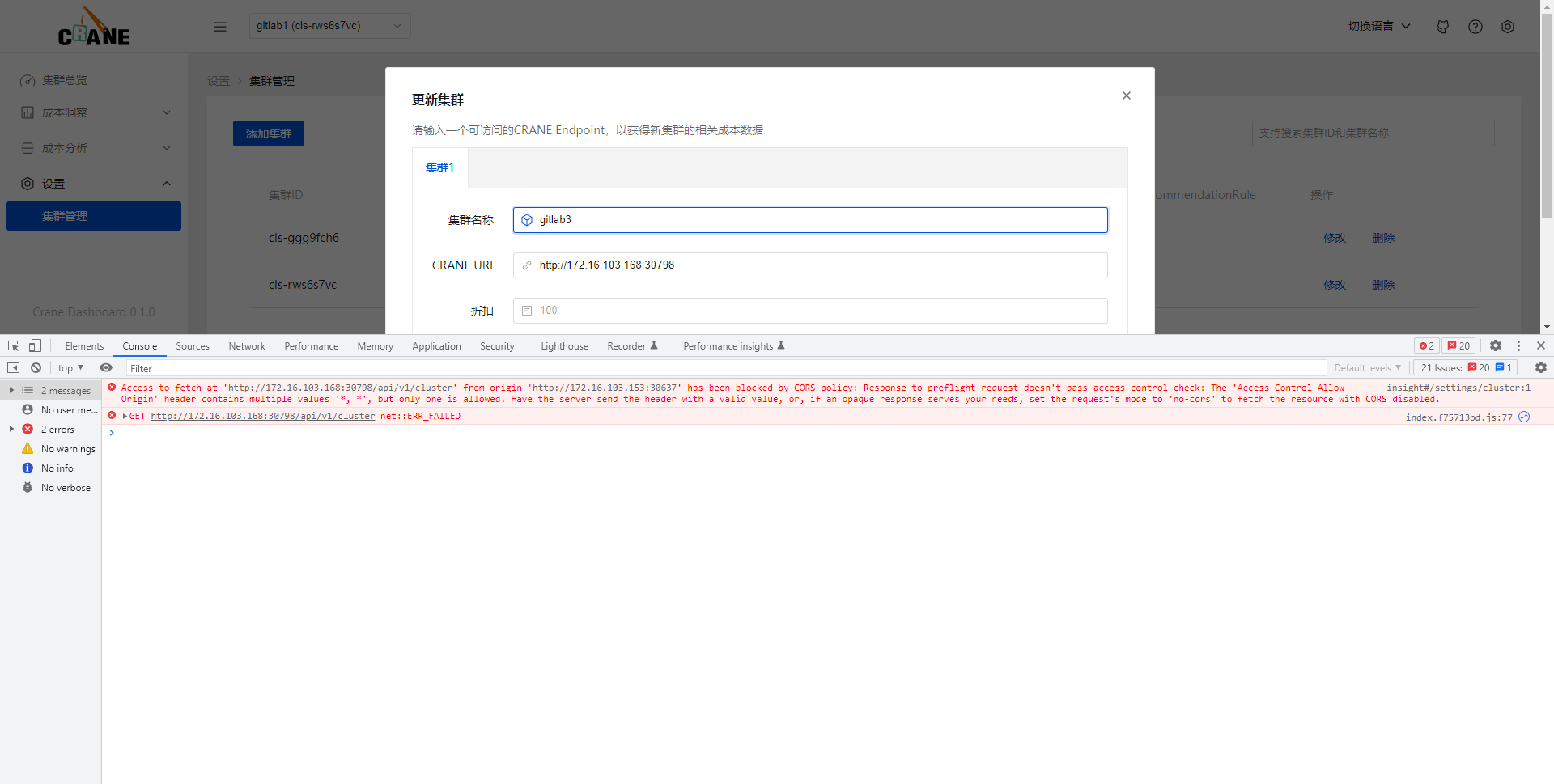Image resolution: width=1554 pixels, height=784 pixels.
Task: Toggle device emulation mode in DevTools
Action: pyautogui.click(x=34, y=345)
